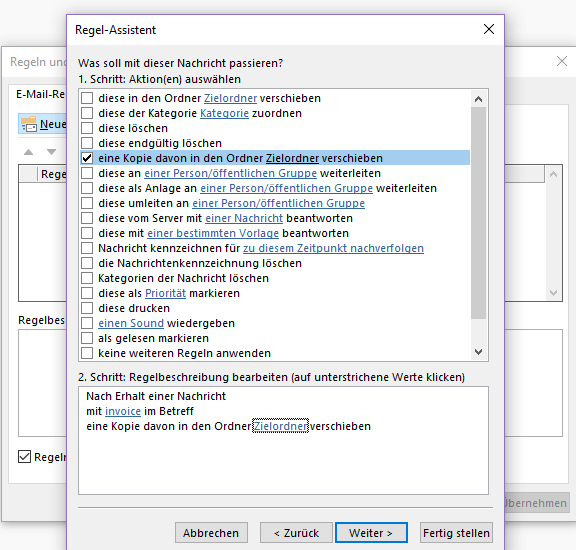Click 'einen Sound' link

tap(131, 323)
